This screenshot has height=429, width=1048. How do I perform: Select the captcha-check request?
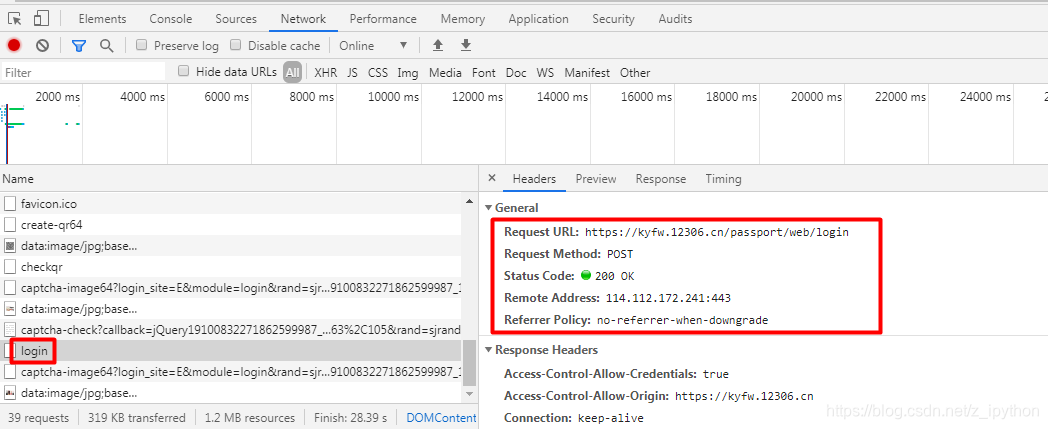(231, 329)
